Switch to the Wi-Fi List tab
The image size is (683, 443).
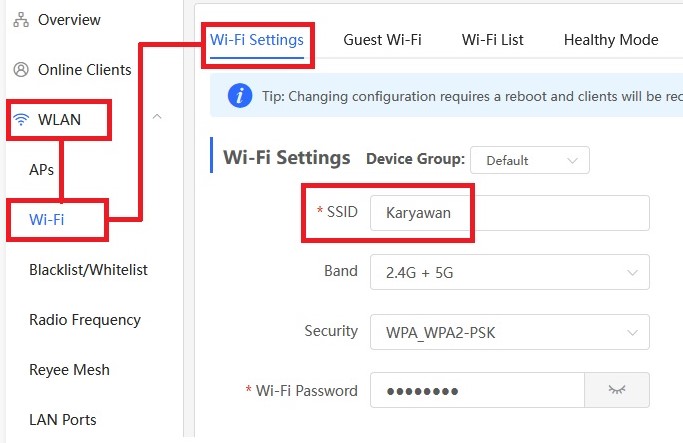click(493, 40)
